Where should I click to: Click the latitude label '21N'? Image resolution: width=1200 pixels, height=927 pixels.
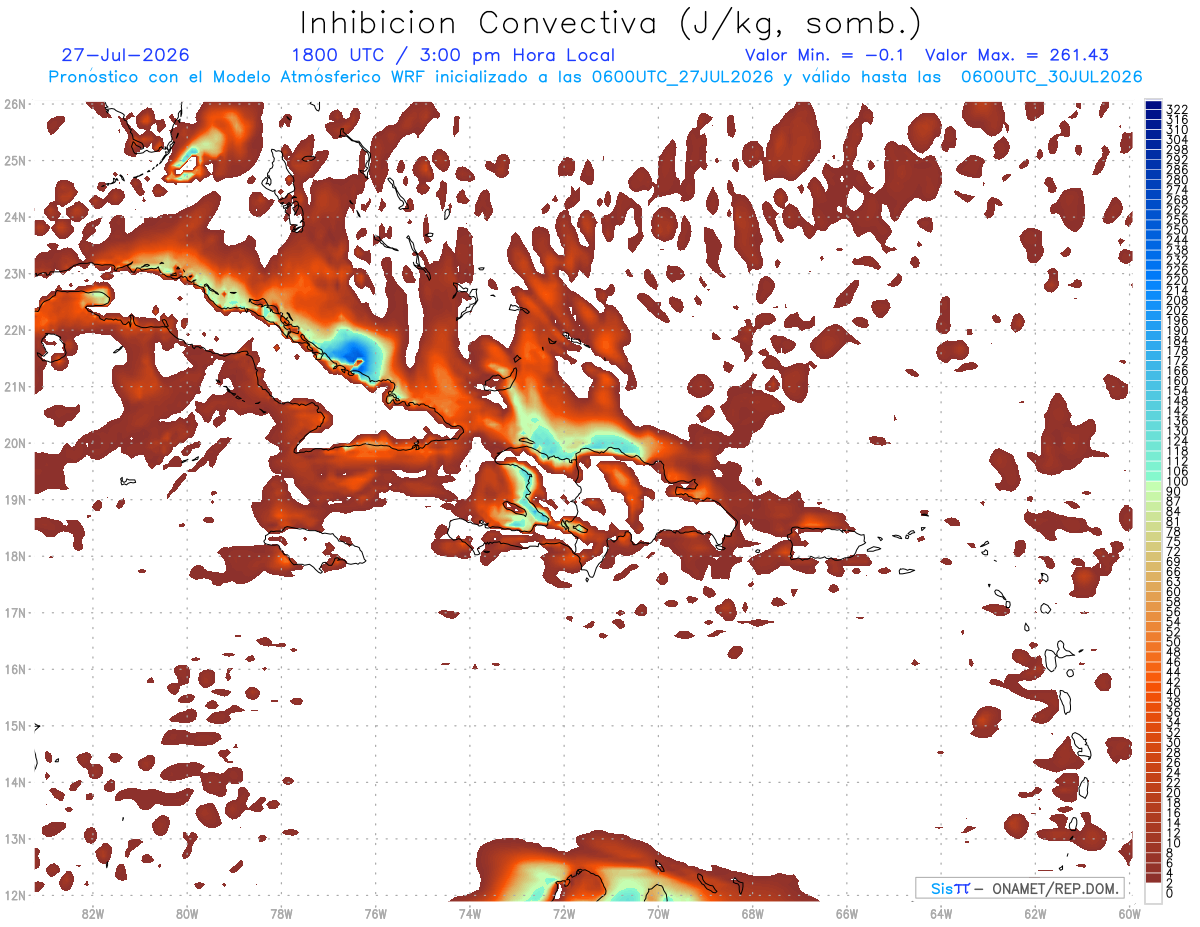coord(15,386)
